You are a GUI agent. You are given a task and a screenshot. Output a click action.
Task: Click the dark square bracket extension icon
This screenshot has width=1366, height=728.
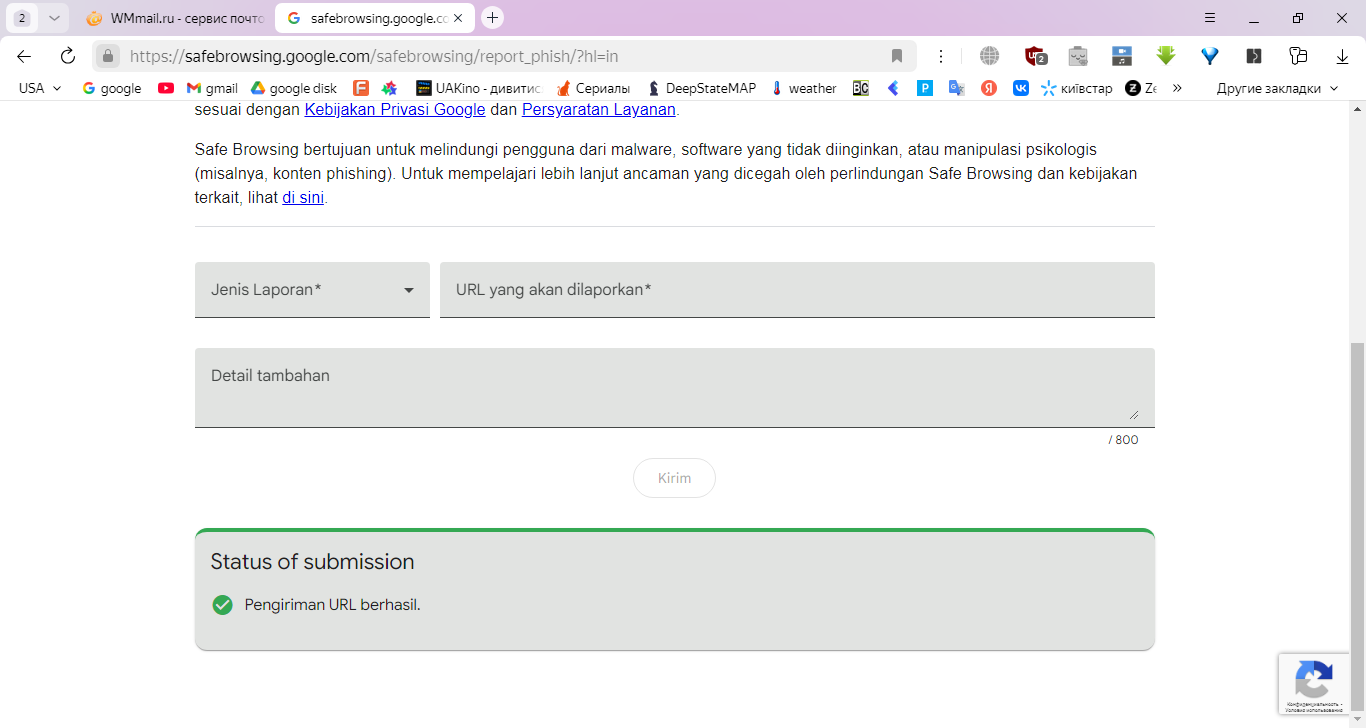(x=1254, y=56)
